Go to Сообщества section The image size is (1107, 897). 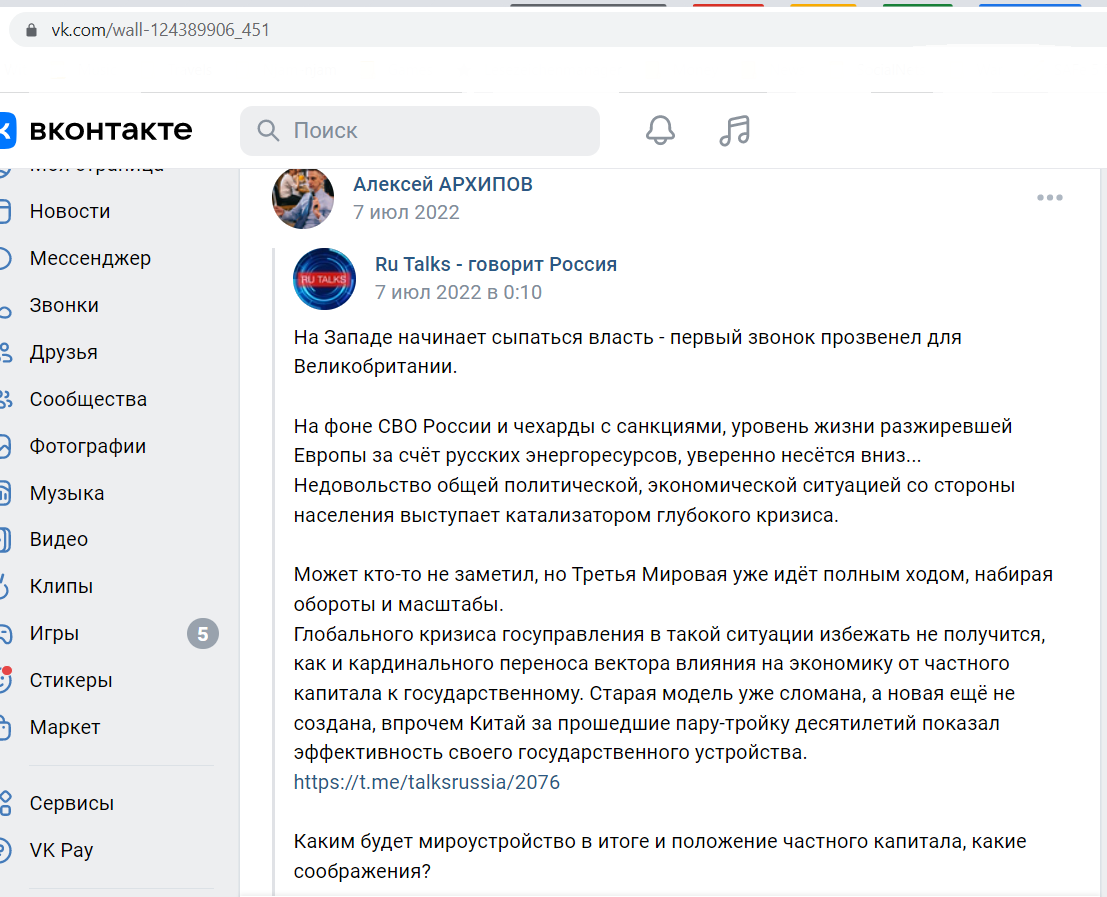88,399
